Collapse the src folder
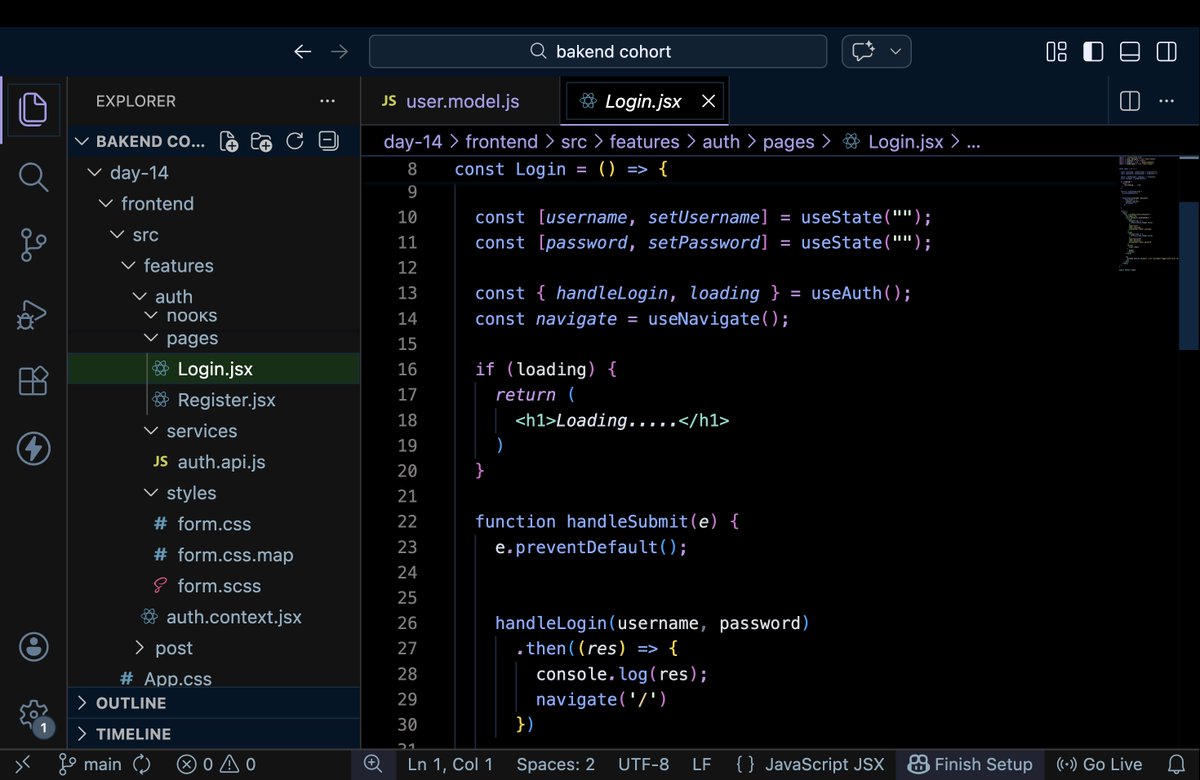The width and height of the screenshot is (1200, 780). [117, 235]
